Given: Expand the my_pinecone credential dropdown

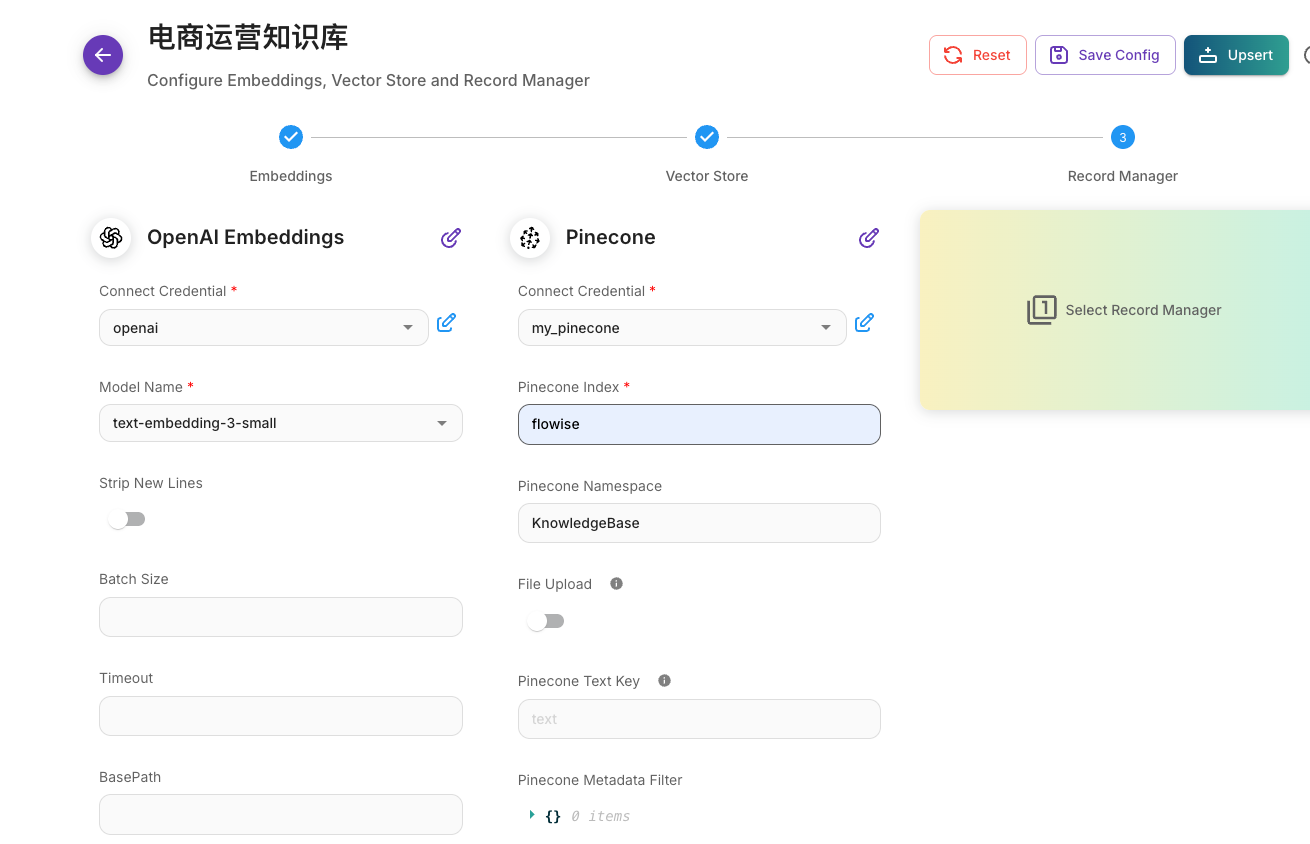Looking at the screenshot, I should click(681, 327).
